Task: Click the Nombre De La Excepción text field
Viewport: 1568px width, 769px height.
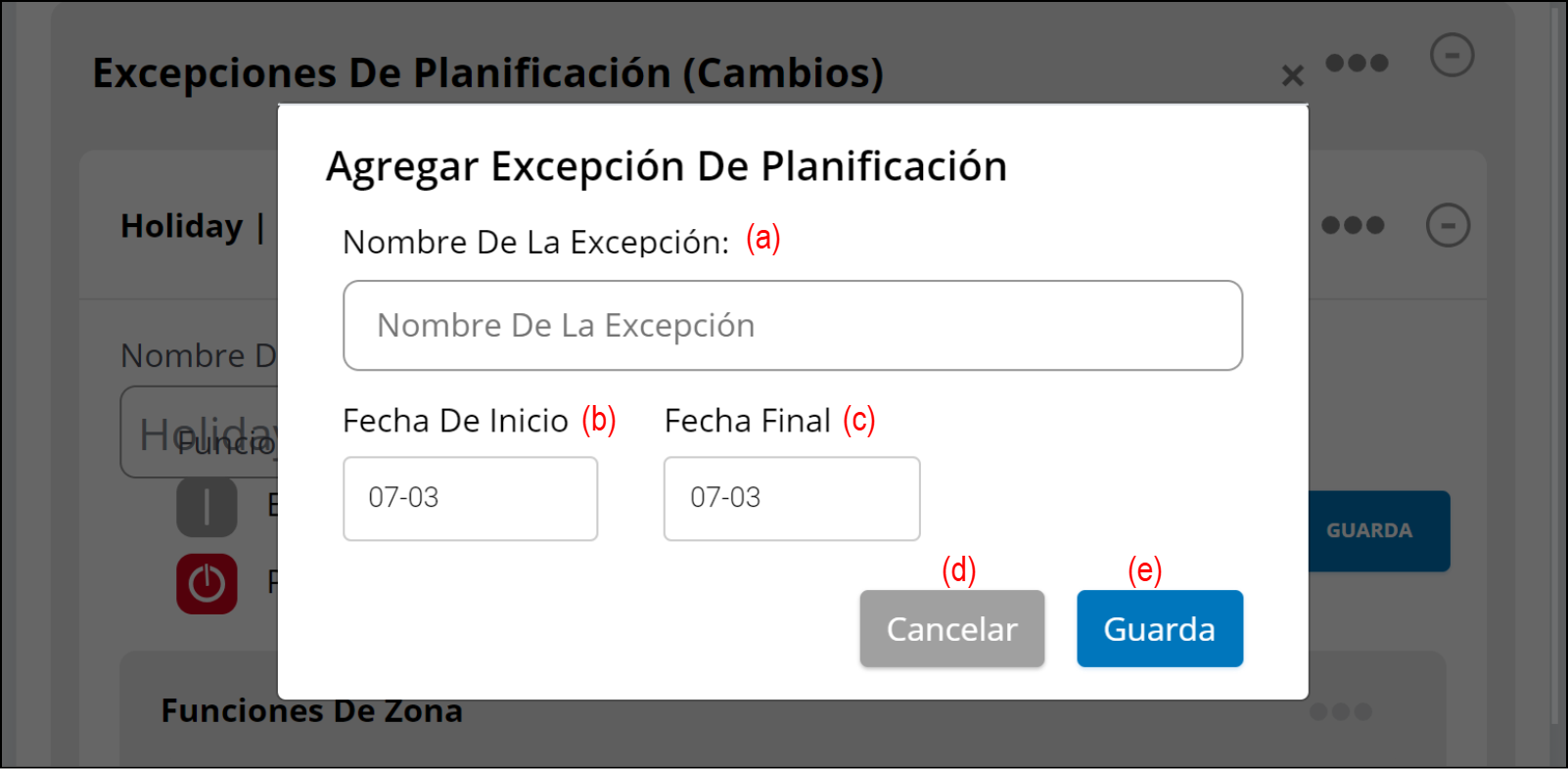Action: pyautogui.click(x=793, y=326)
